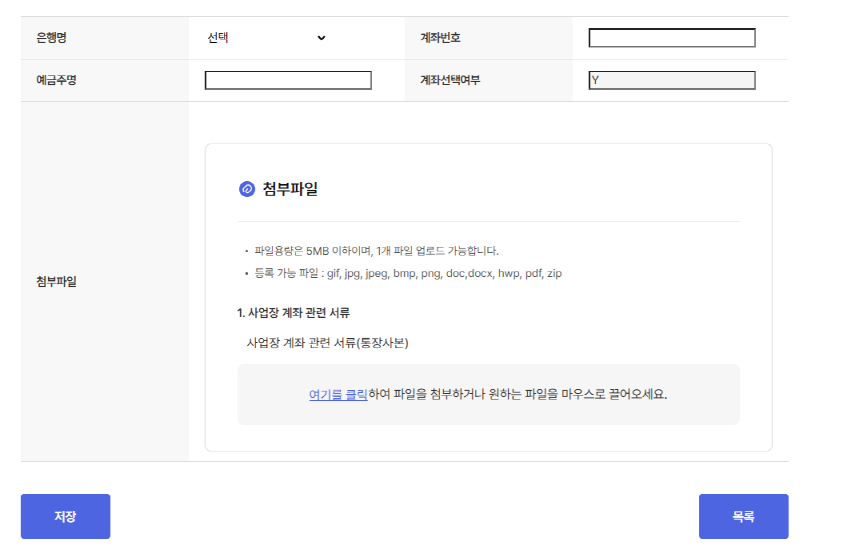
Task: Click the 계좌선택여부 field showing Y
Action: pos(671,80)
